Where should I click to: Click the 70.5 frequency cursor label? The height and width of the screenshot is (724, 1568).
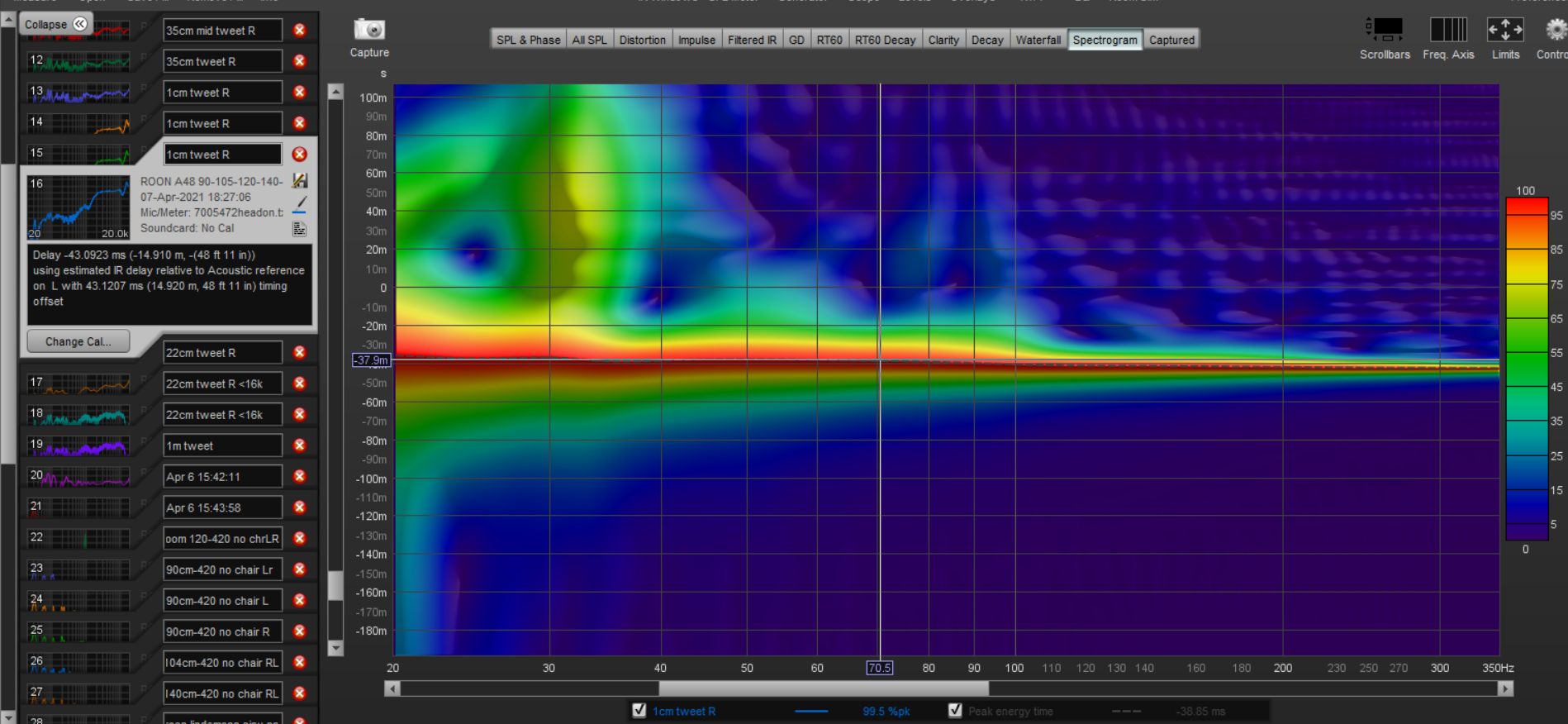[x=879, y=668]
